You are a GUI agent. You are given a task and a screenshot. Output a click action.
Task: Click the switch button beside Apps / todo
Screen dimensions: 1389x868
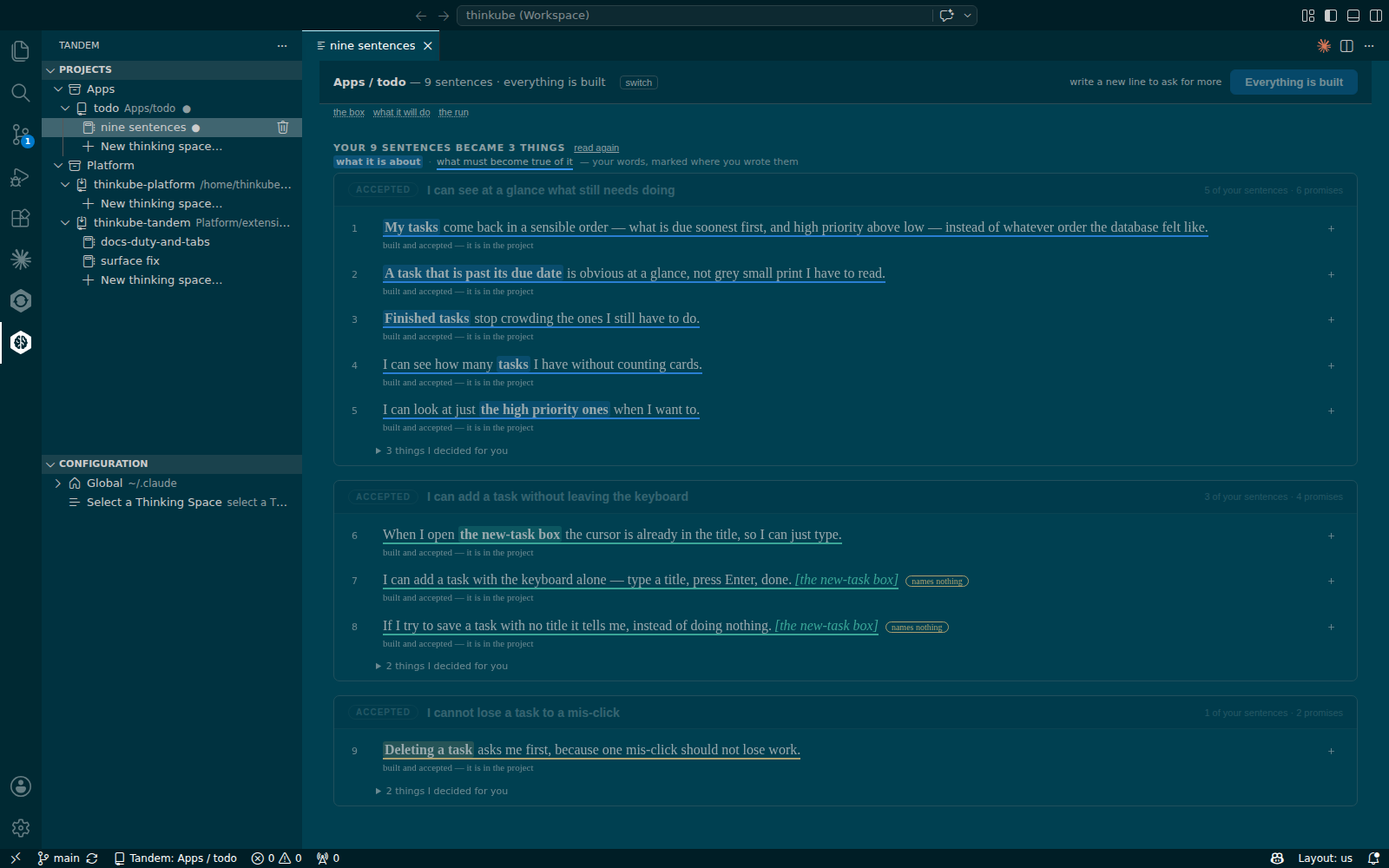639,83
